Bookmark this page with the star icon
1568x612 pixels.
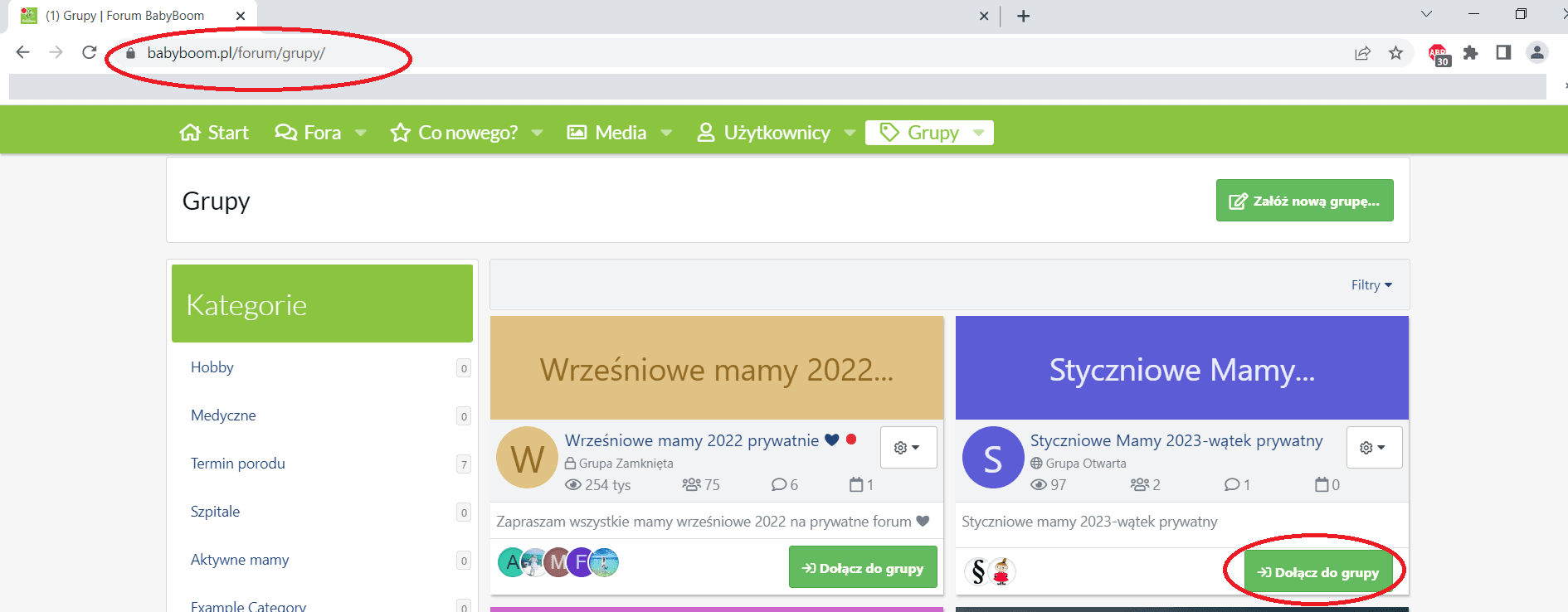pyautogui.click(x=1395, y=53)
